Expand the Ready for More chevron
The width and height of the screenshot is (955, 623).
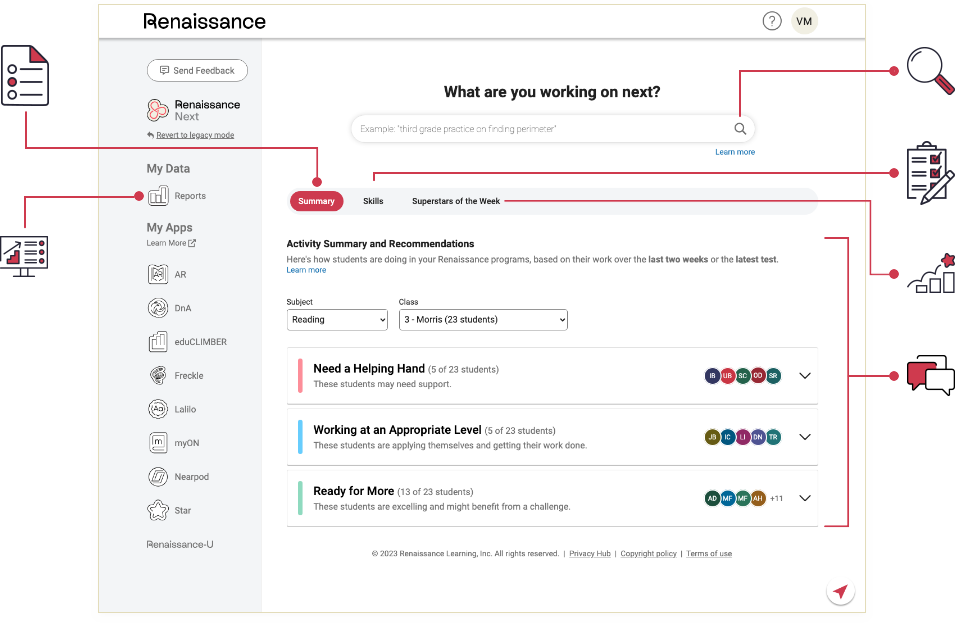[805, 498]
